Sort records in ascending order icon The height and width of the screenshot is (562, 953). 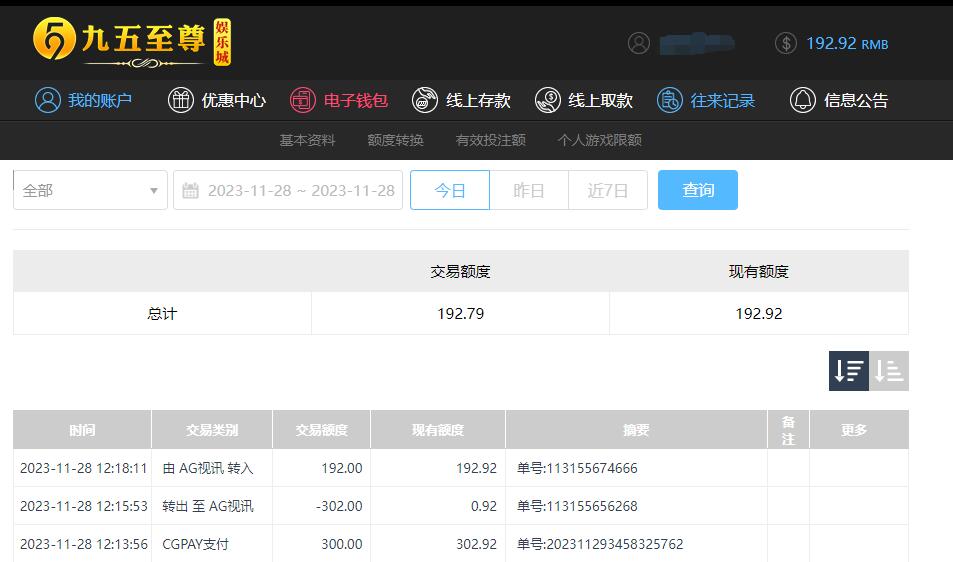pos(889,371)
